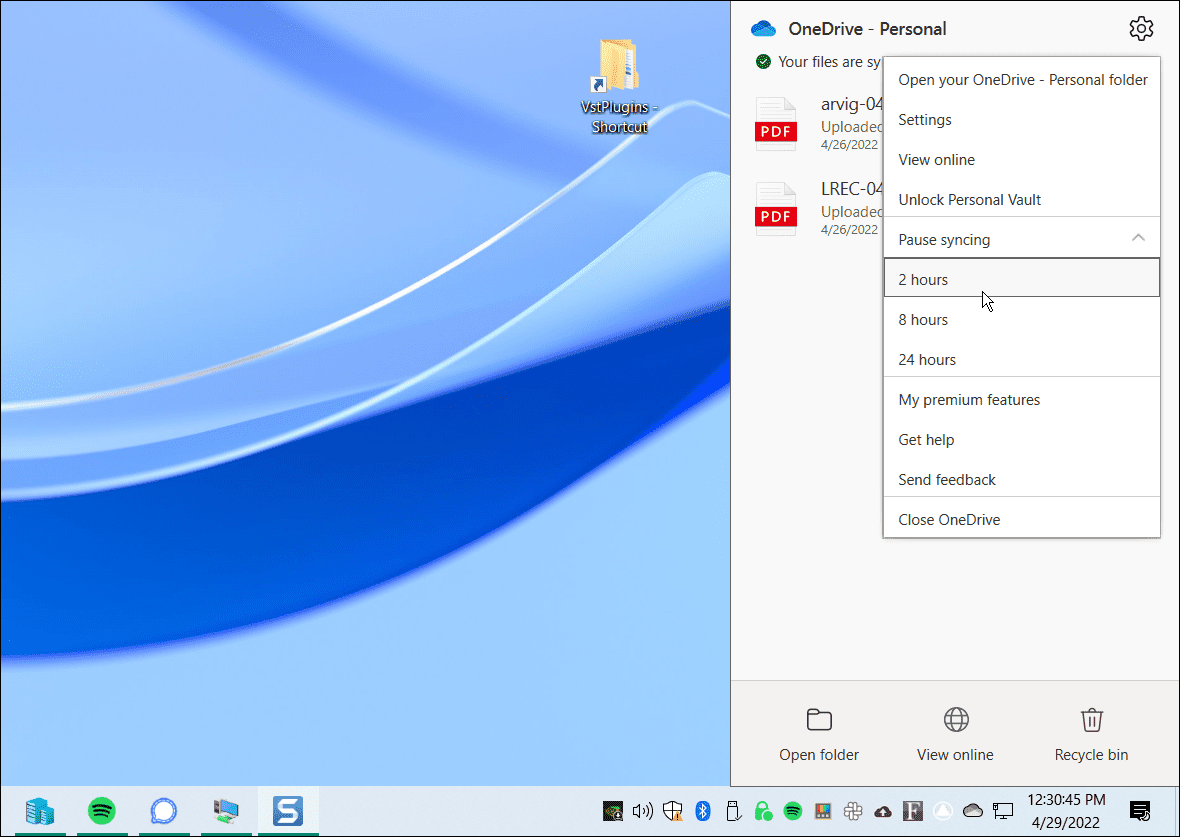This screenshot has height=837, width=1180.
Task: Open the OneDrive settings gear icon
Action: click(1141, 29)
